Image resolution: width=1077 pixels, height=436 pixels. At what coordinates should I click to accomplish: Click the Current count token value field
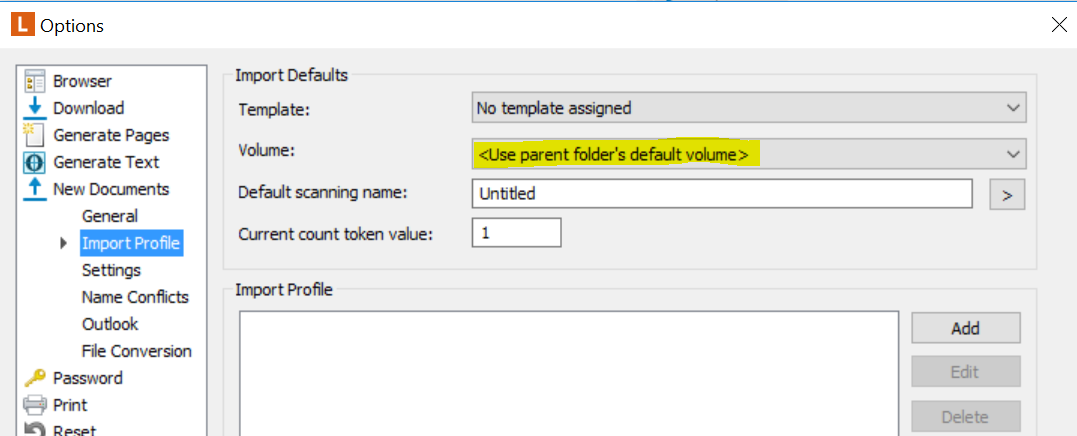point(517,233)
